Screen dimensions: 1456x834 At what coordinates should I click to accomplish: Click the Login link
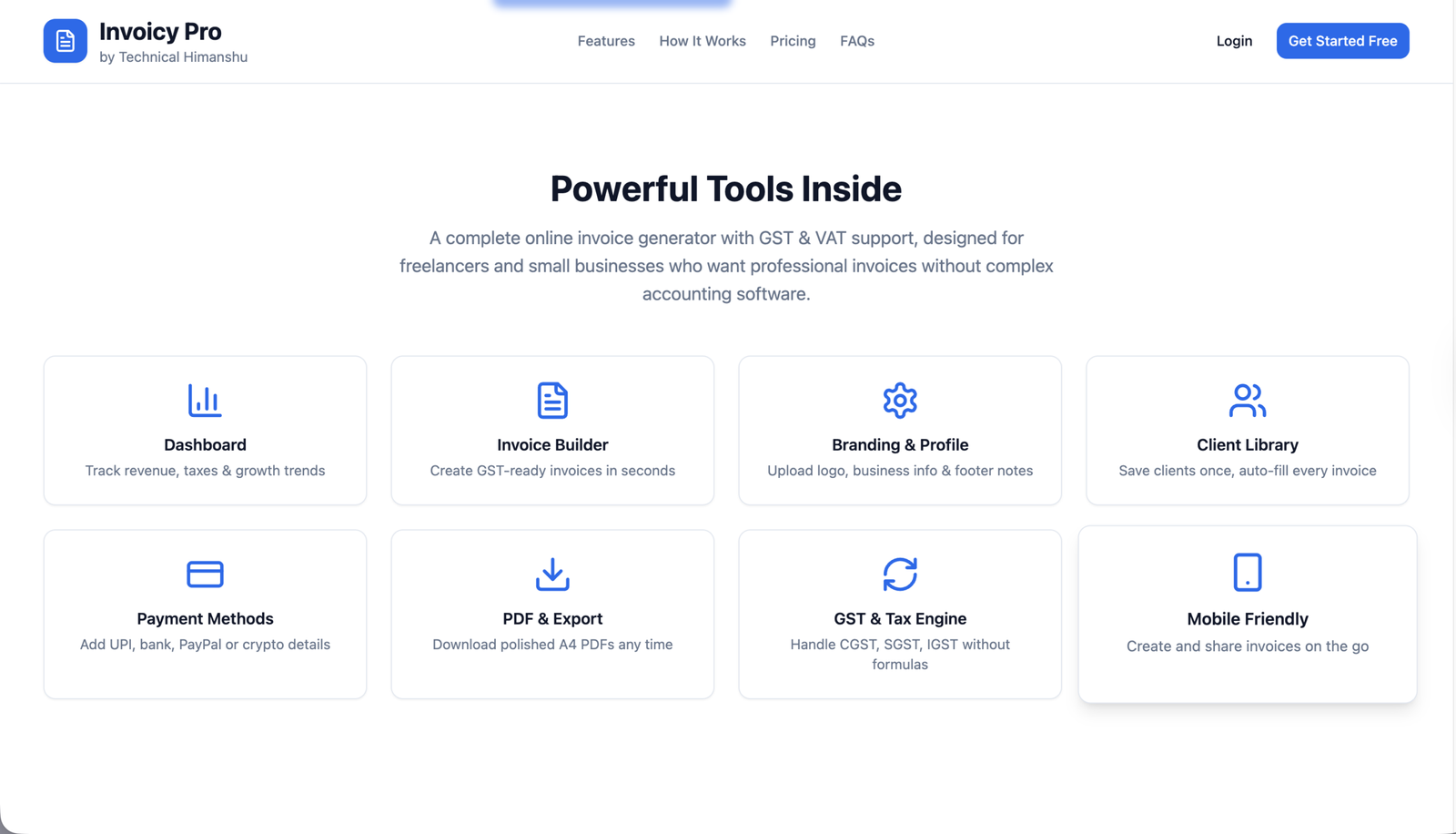1234,41
